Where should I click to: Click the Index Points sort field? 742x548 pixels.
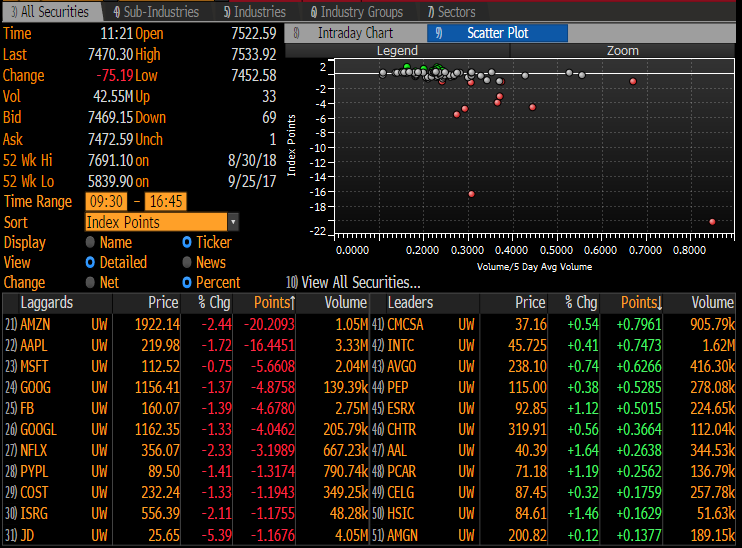tap(156, 222)
